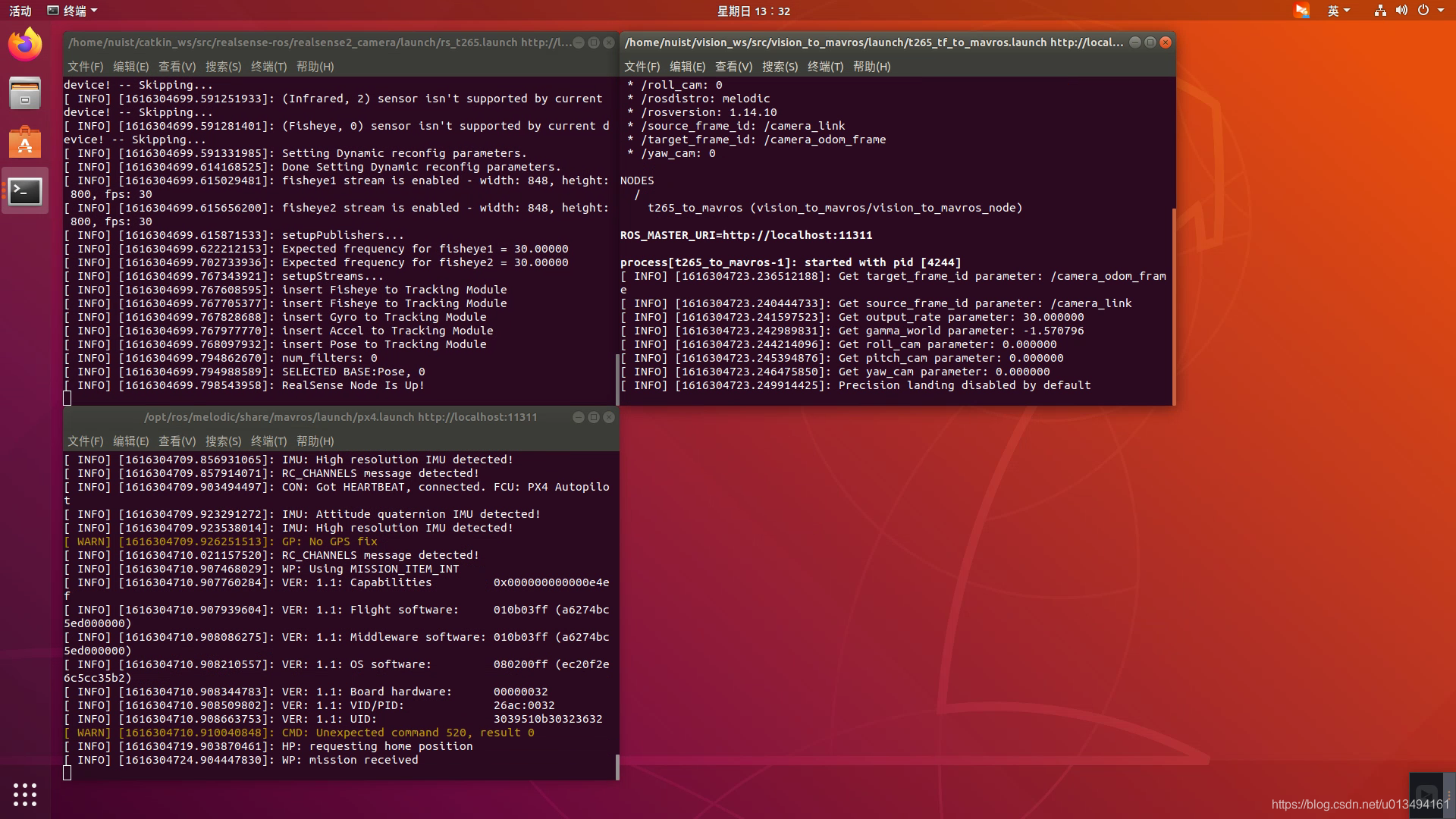Maximize the px4.launch terminal window
Viewport: 1456px width, 819px height.
[x=594, y=417]
